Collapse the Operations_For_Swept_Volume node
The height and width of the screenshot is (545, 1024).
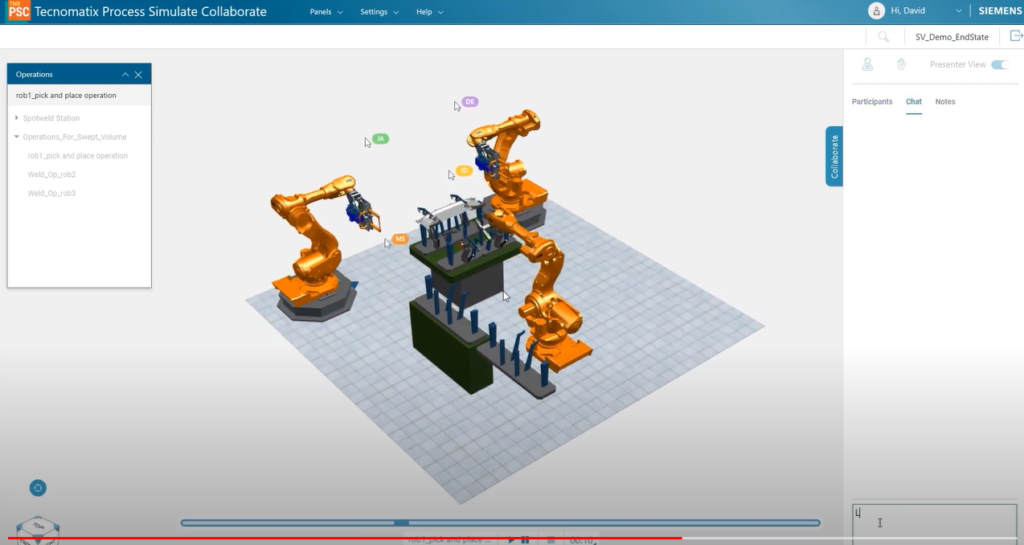click(17, 137)
